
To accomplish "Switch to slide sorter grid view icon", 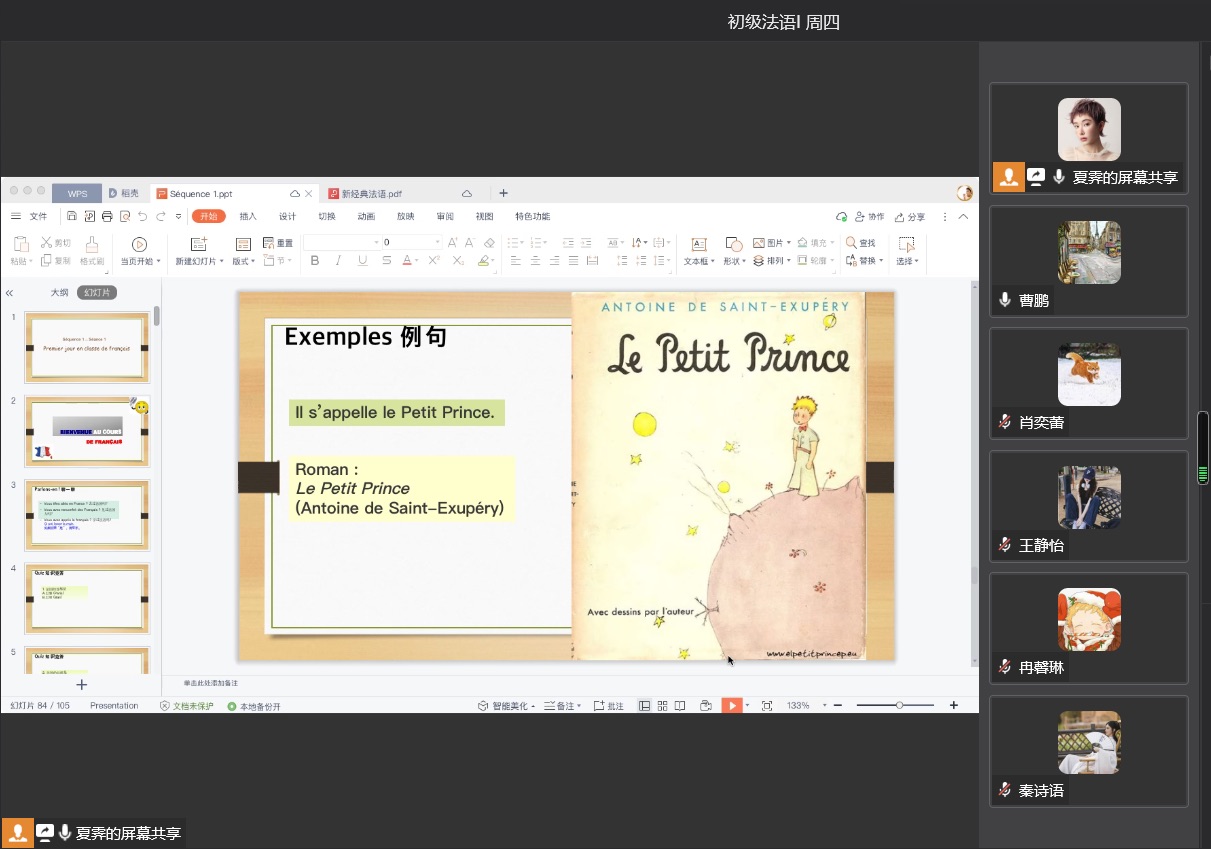I will coord(662,706).
